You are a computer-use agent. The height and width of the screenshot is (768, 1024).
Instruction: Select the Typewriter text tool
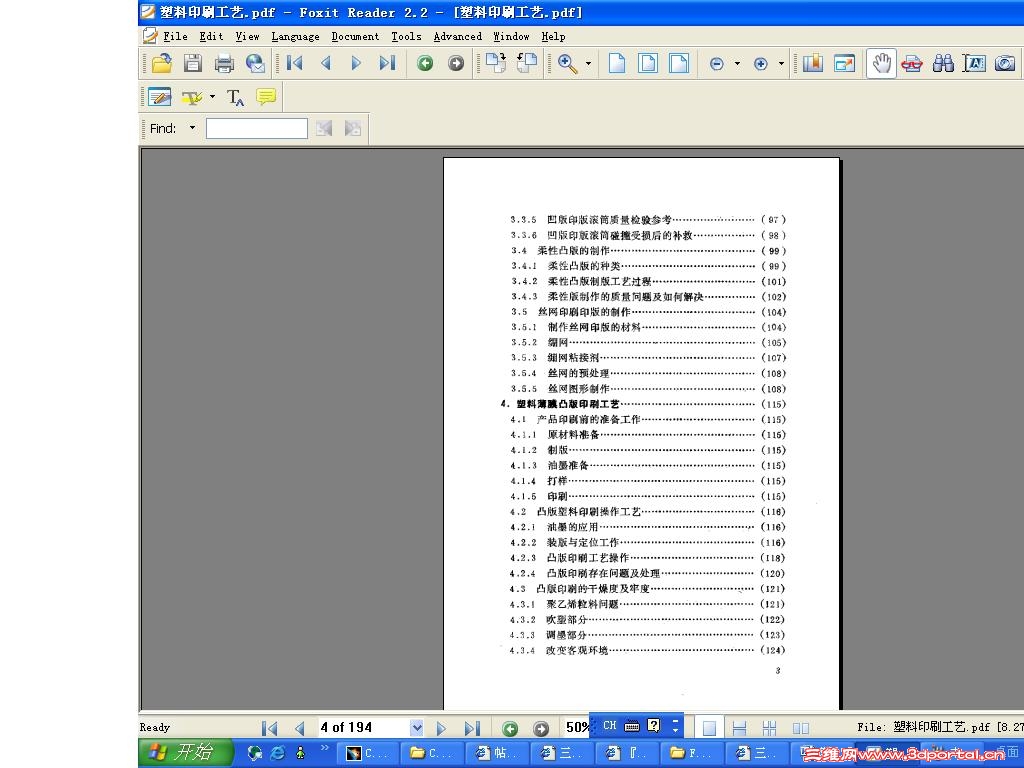[x=235, y=98]
